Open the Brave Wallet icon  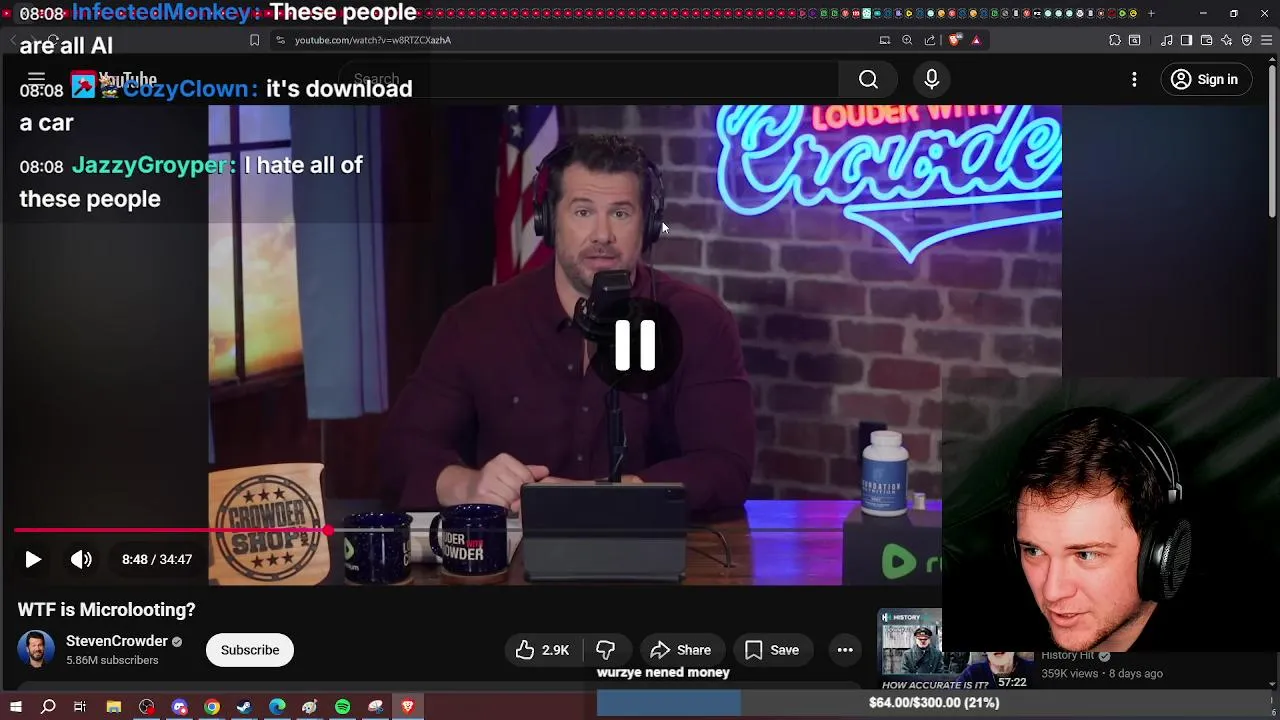click(x=1206, y=40)
